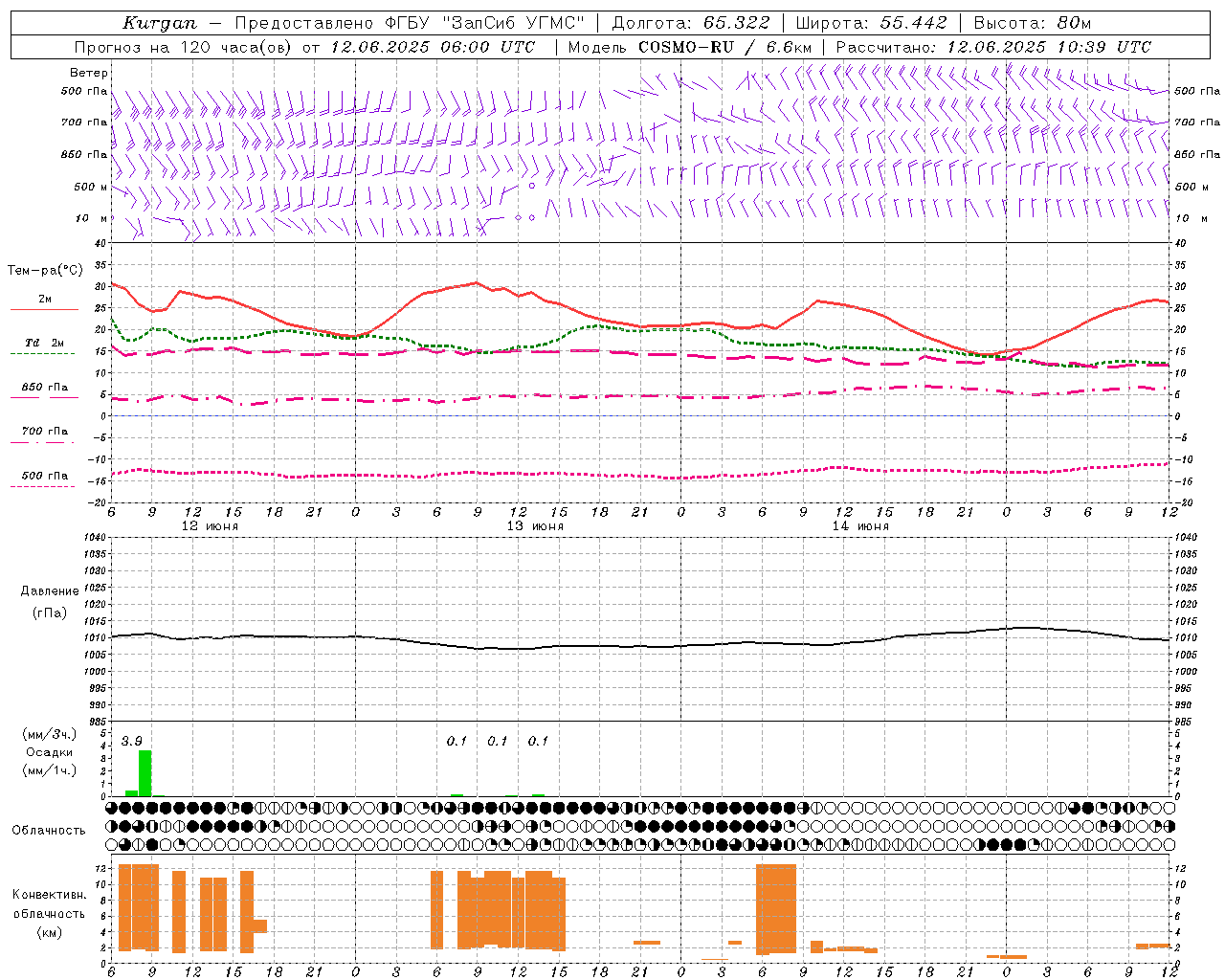Click the station name "Kurgan" in the header
The width and height of the screenshot is (1225, 980).
160,23
